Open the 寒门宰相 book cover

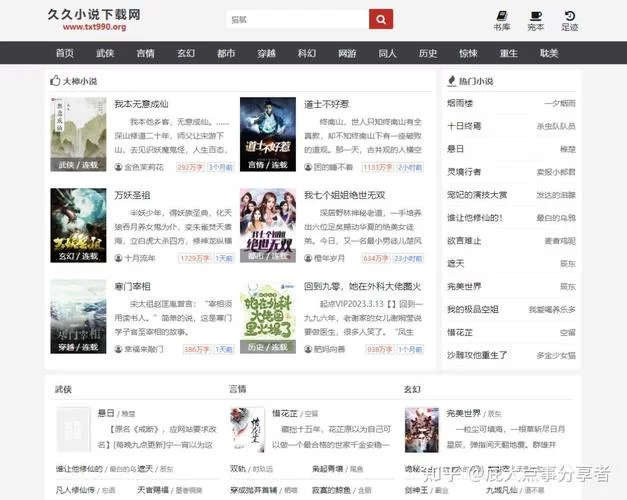[78, 317]
